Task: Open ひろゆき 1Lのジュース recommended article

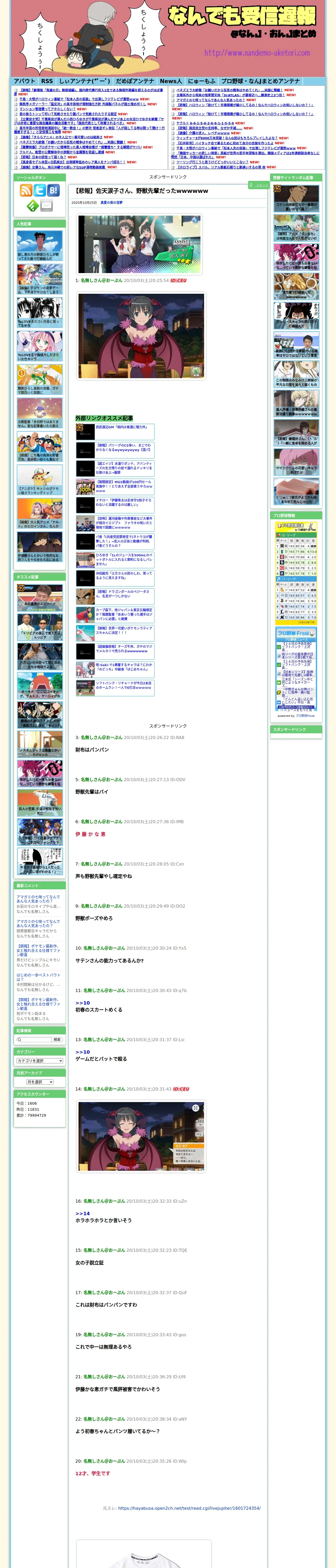Action: tap(115, 560)
